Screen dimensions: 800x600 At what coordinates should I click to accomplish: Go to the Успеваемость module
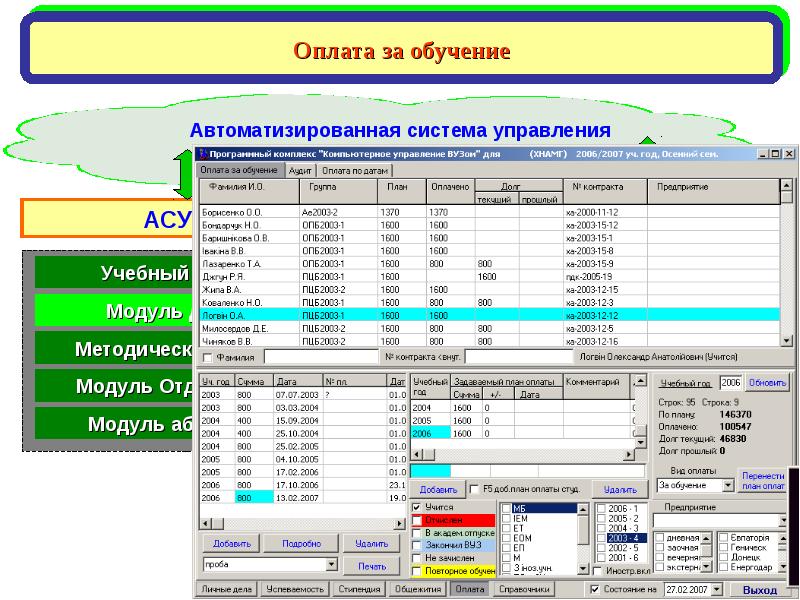295,590
